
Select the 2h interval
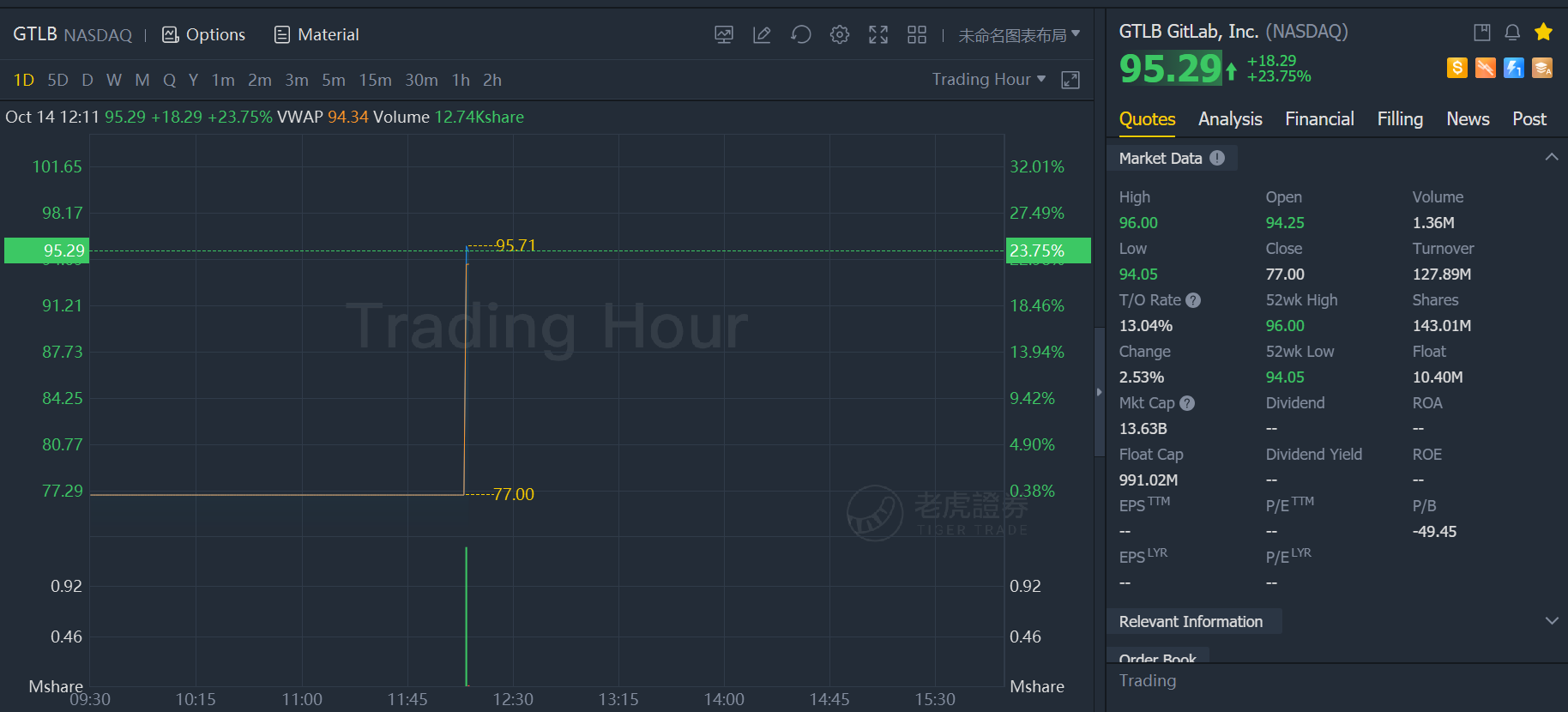492,80
